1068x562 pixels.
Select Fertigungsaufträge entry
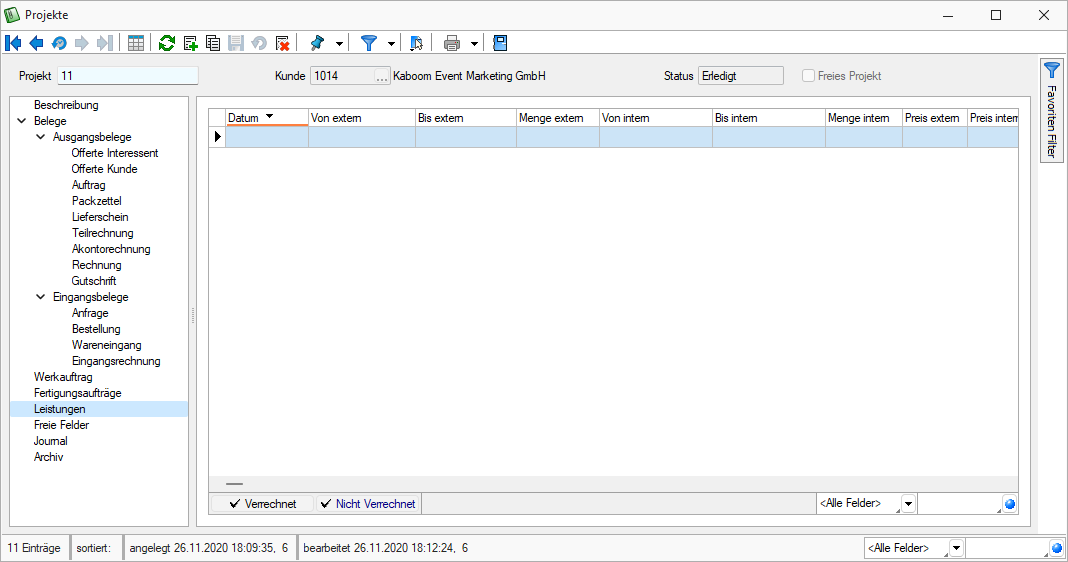click(78, 393)
